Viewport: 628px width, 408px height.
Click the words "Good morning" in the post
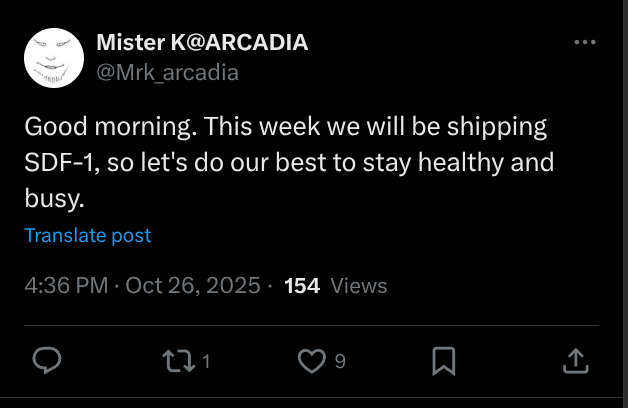93,127
